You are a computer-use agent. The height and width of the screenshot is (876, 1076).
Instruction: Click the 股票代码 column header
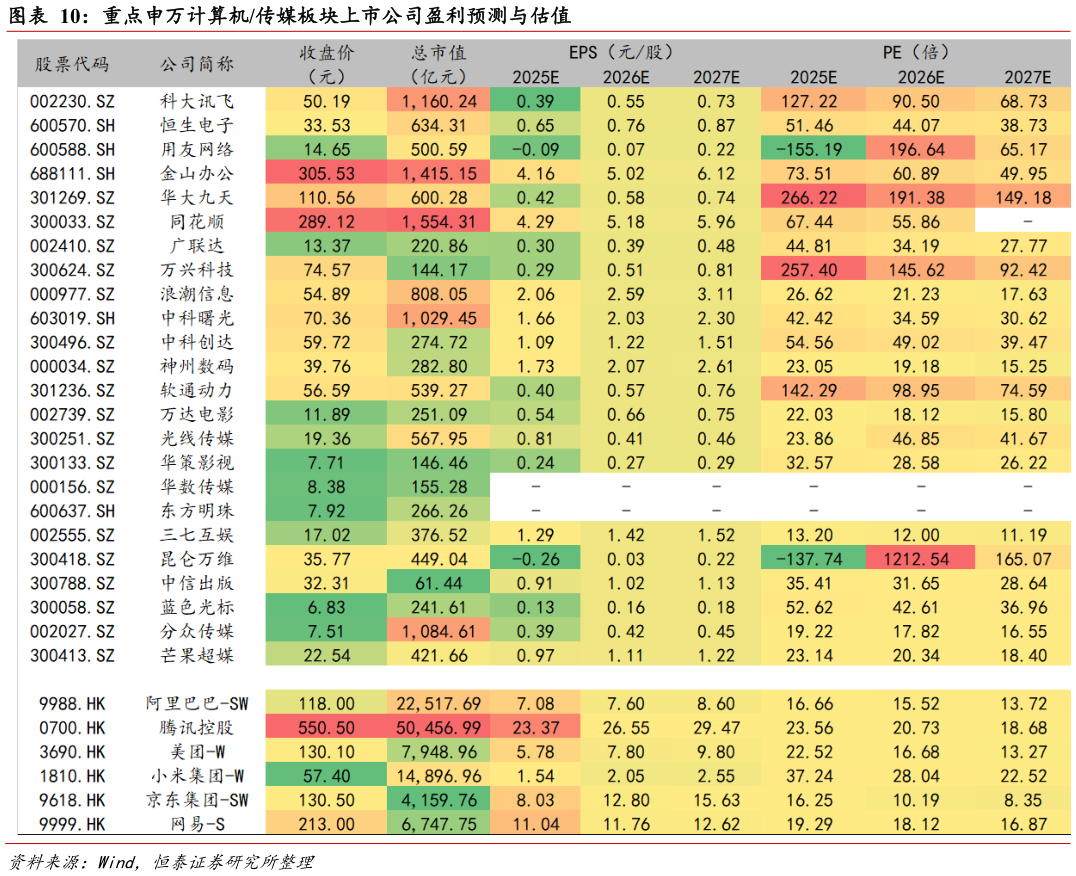point(71,62)
